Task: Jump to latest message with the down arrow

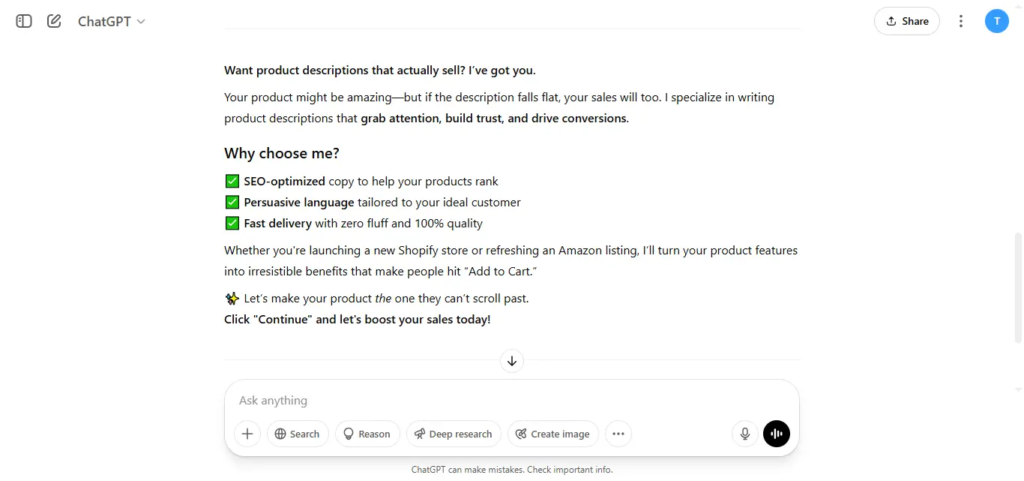Action: [512, 360]
